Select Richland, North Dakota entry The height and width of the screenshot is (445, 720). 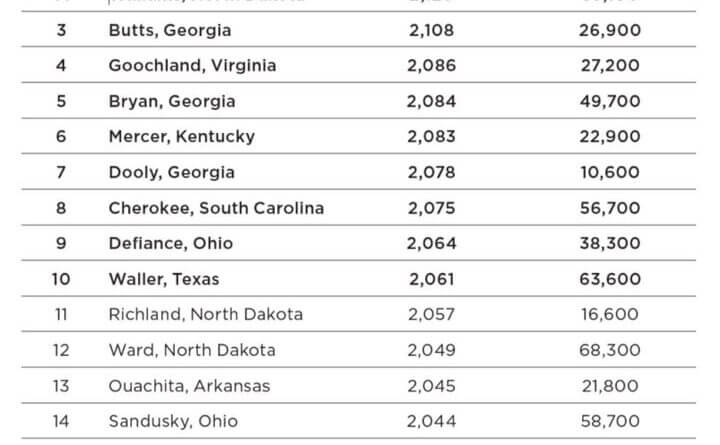pos(206,315)
